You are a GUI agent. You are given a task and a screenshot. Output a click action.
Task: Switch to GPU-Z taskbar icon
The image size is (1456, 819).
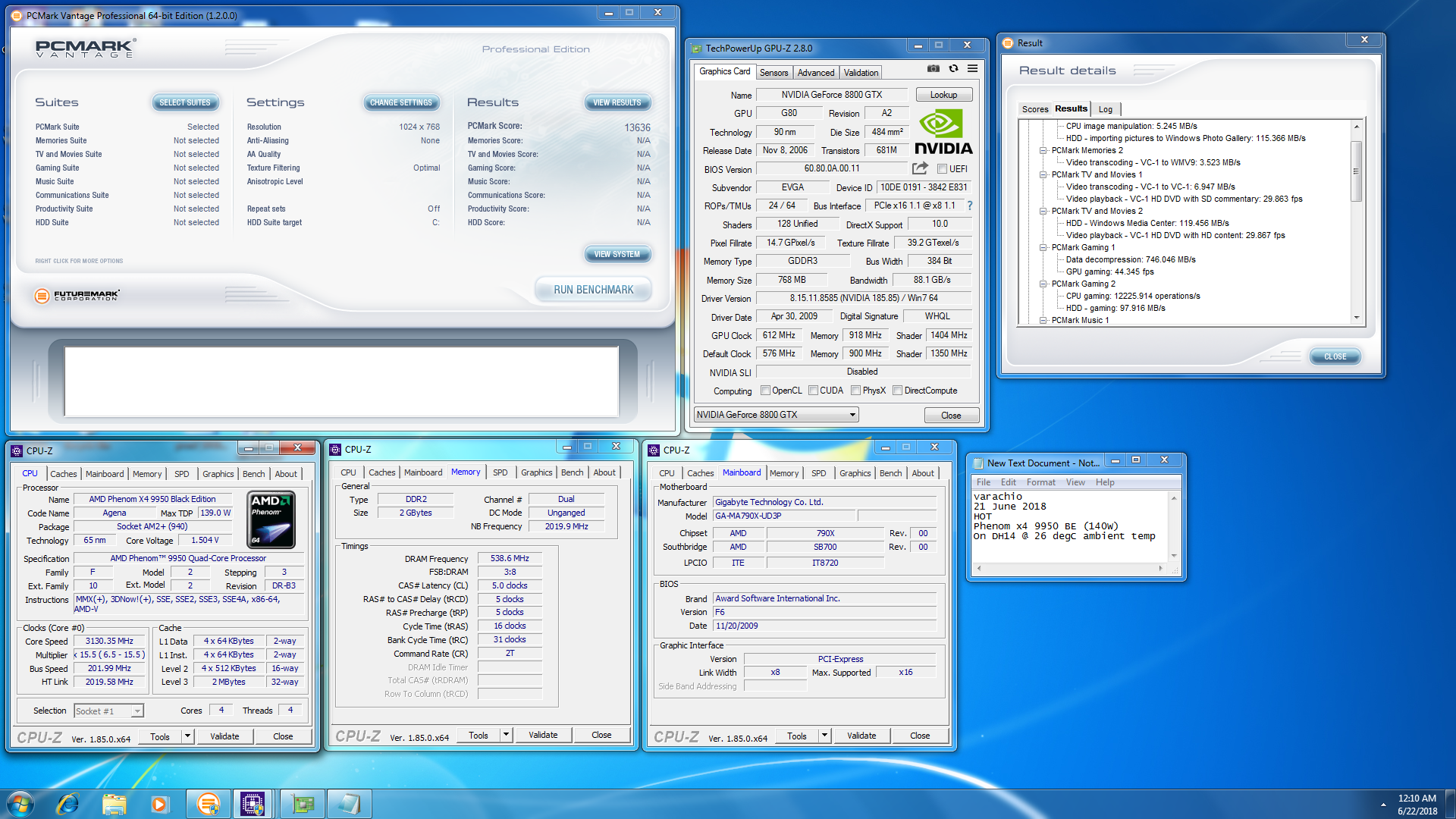(x=303, y=804)
